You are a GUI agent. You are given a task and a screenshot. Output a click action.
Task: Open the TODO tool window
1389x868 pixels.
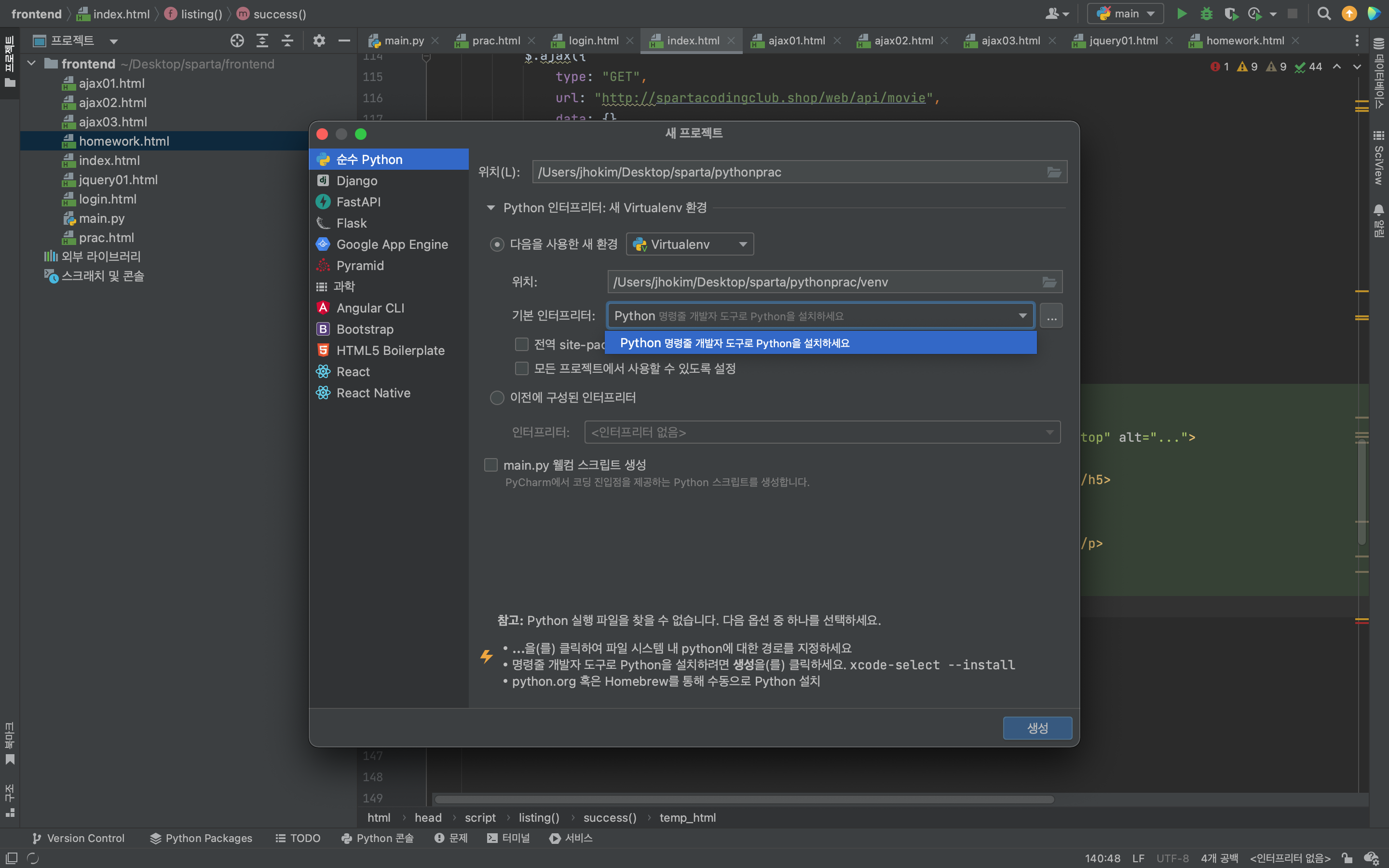[x=298, y=838]
